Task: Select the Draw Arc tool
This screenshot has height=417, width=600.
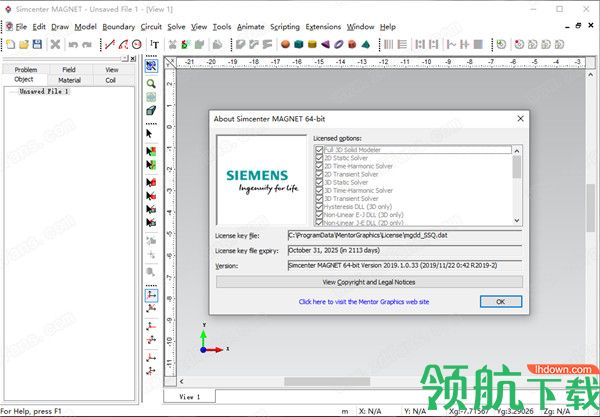Action: 123,44
